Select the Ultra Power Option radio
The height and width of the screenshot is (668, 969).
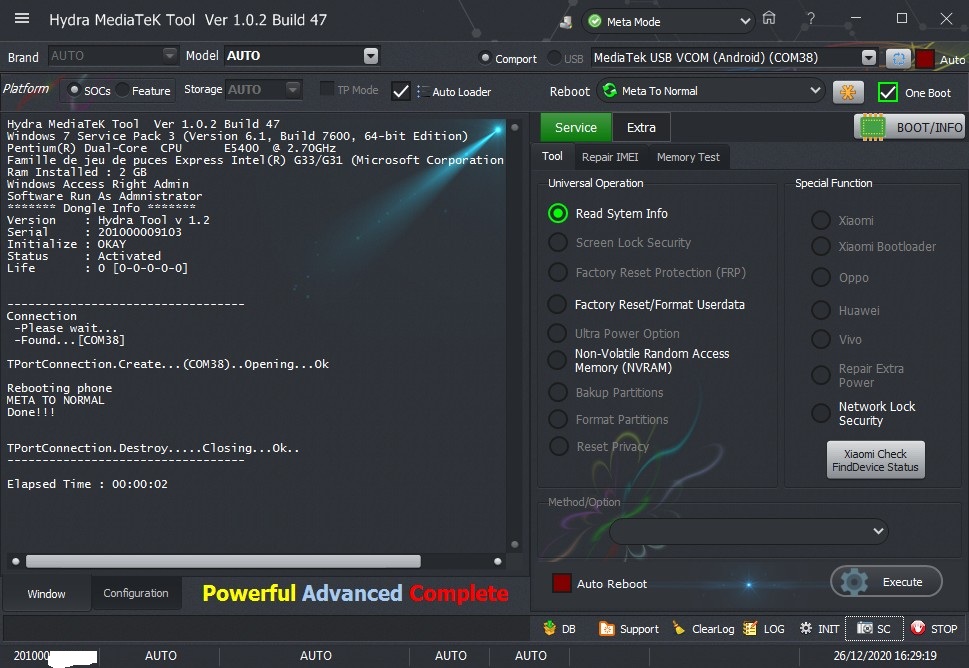pyautogui.click(x=557, y=333)
